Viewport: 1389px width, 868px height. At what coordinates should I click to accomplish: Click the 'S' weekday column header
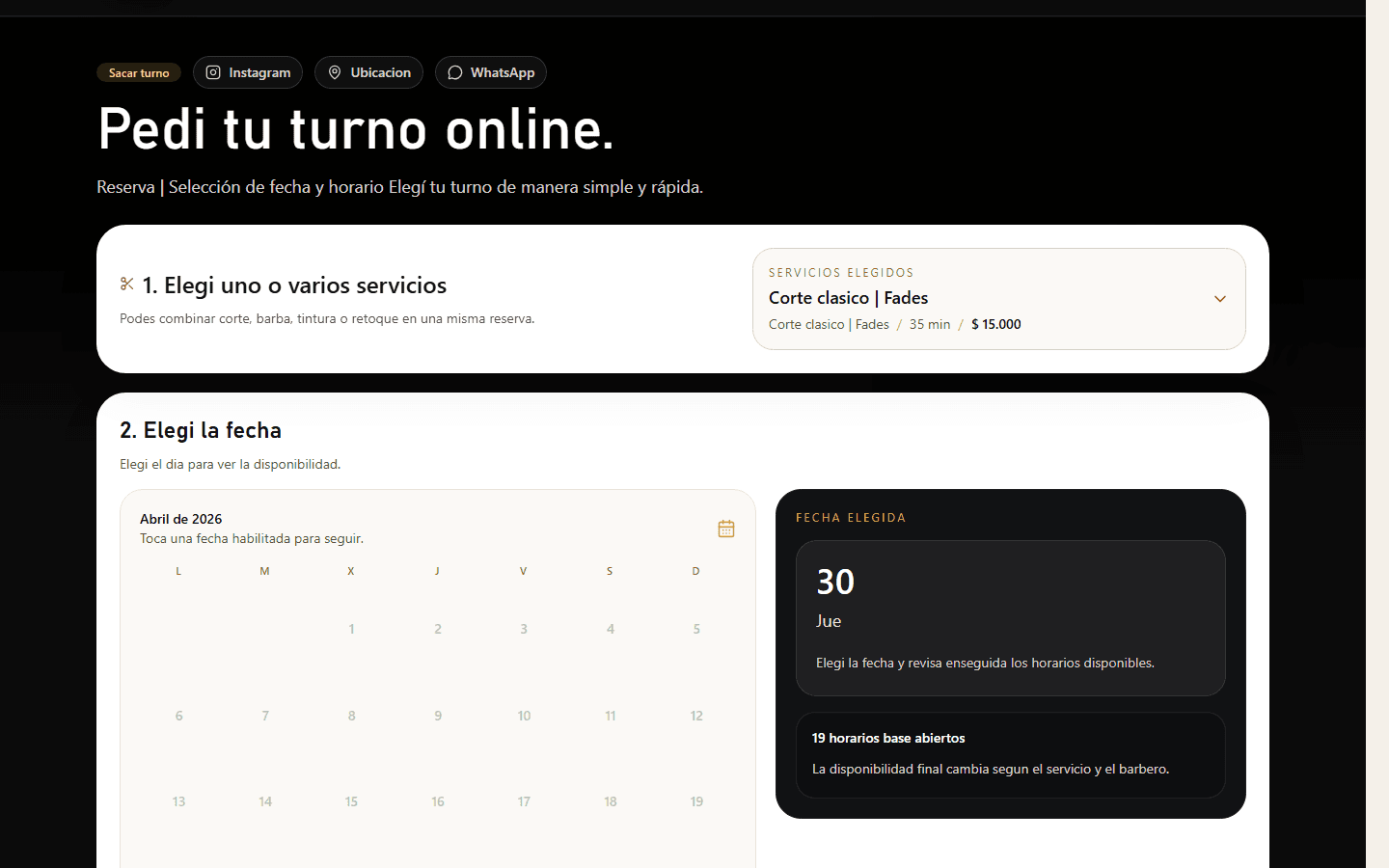point(610,571)
